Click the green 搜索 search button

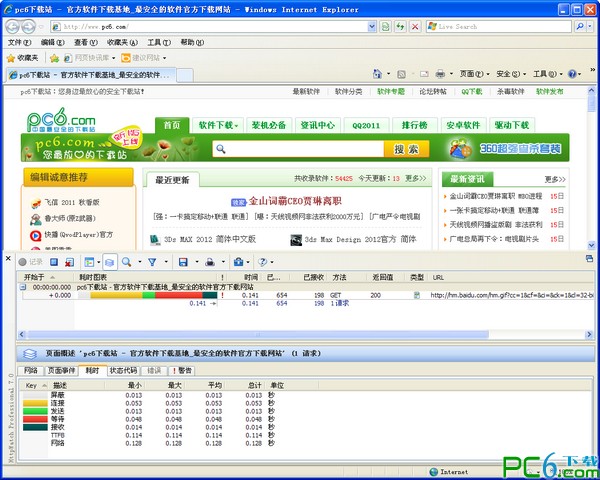point(405,149)
